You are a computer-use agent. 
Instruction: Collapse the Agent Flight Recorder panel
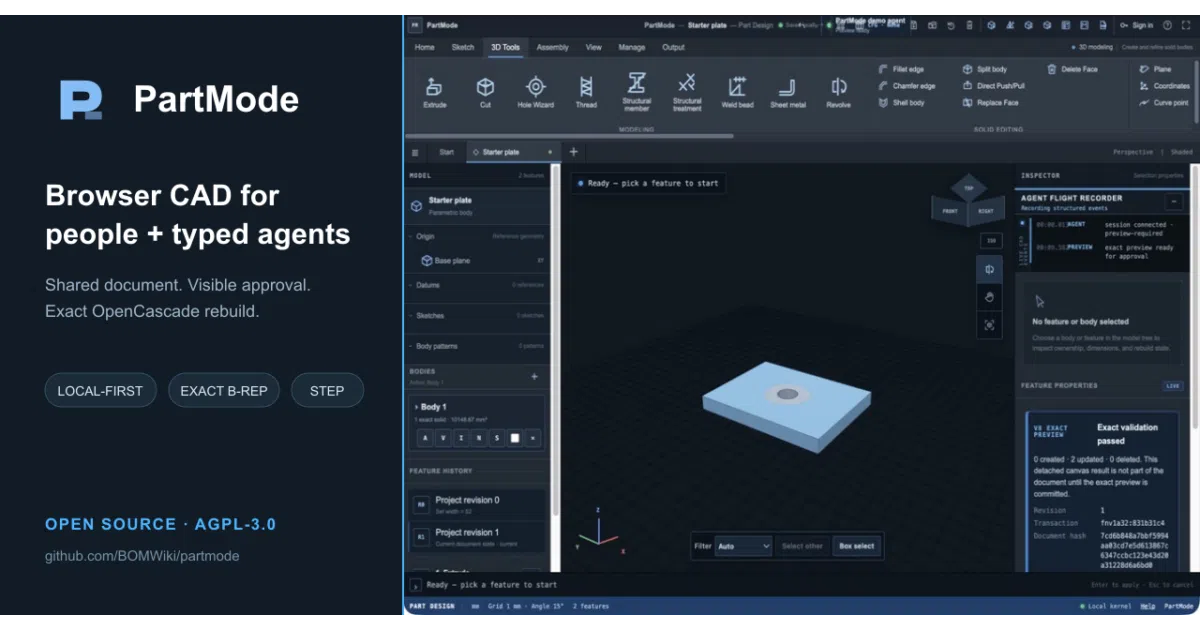pyautogui.click(x=1174, y=201)
